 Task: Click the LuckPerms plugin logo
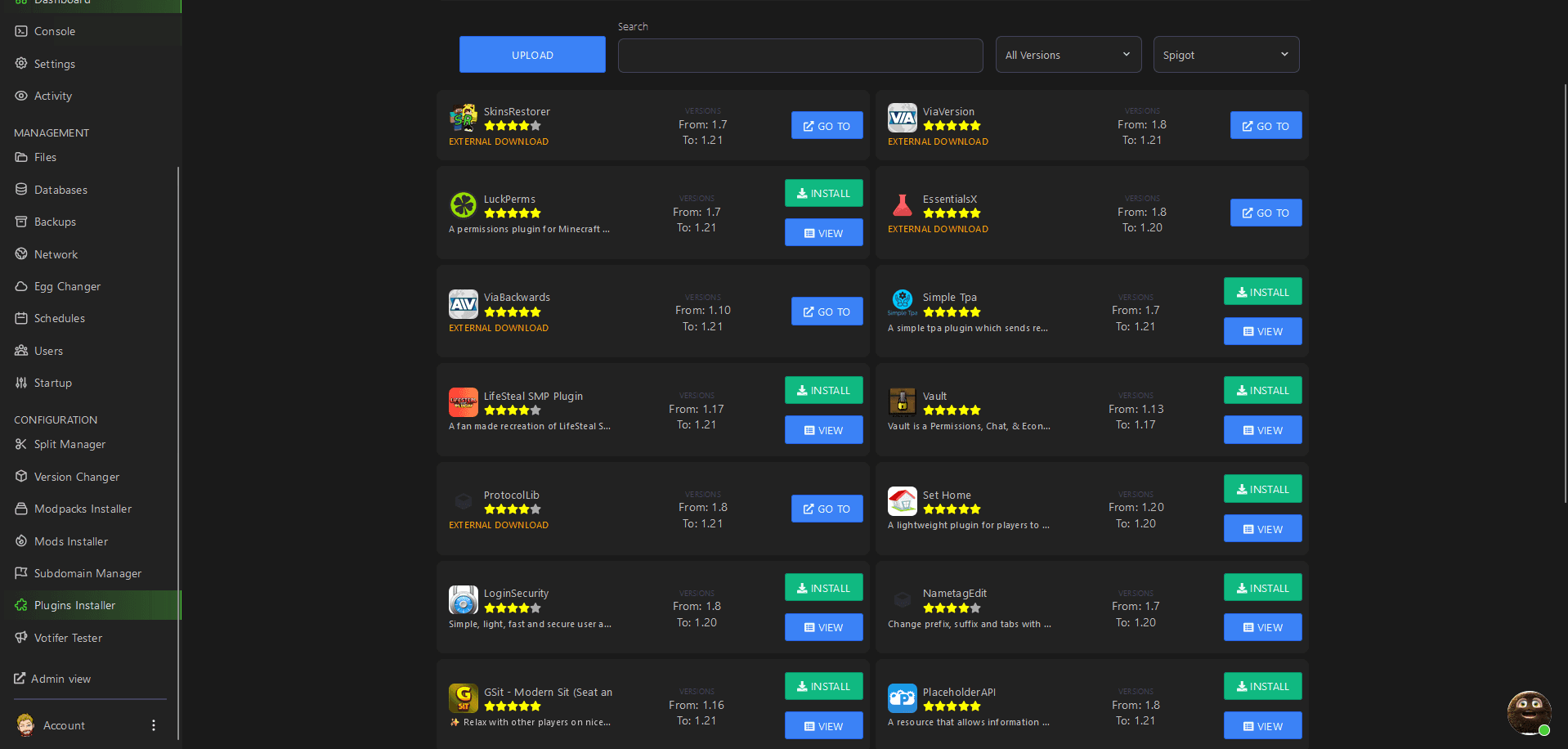coord(464,205)
